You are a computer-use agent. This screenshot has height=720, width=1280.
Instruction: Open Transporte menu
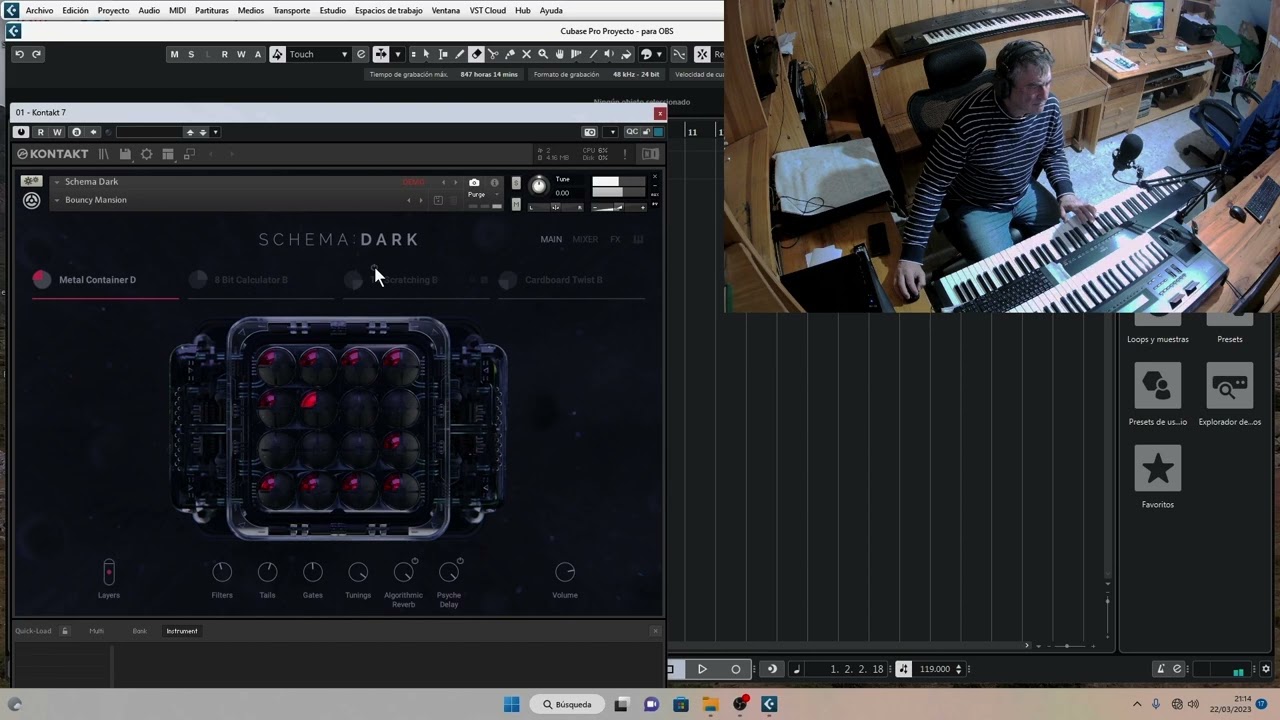pyautogui.click(x=291, y=10)
